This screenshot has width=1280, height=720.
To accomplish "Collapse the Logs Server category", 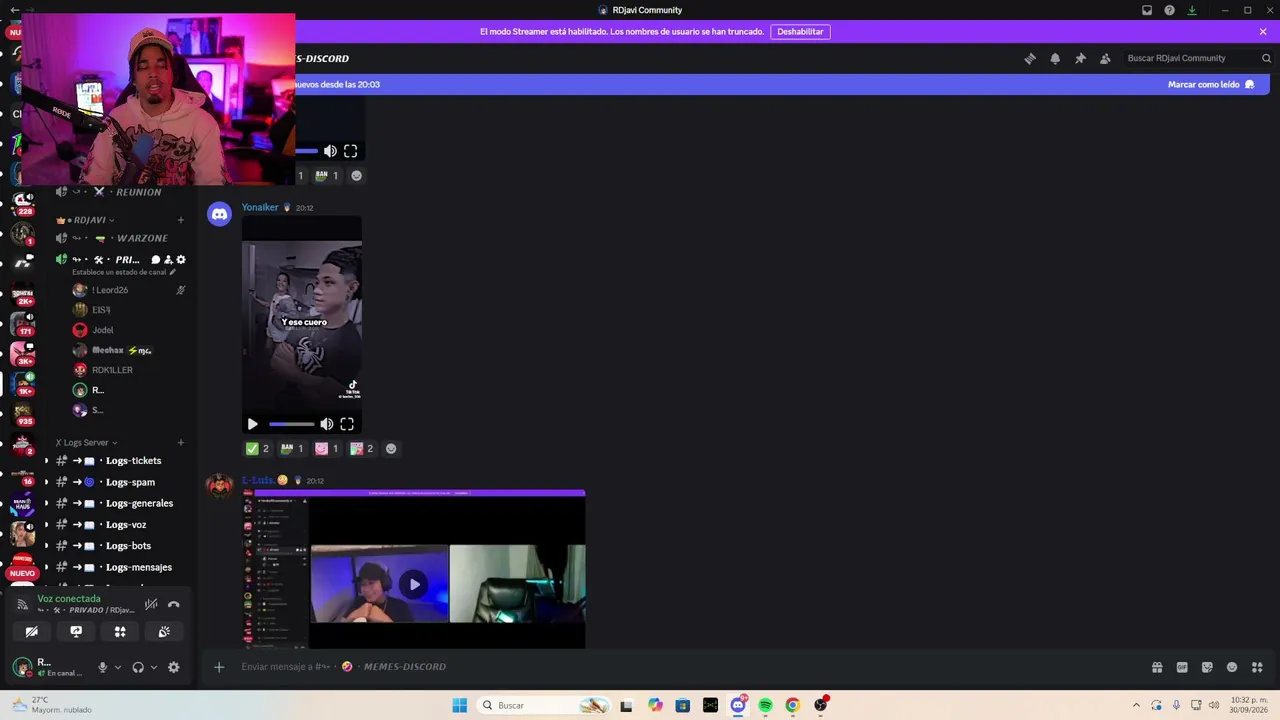I will tap(86, 442).
